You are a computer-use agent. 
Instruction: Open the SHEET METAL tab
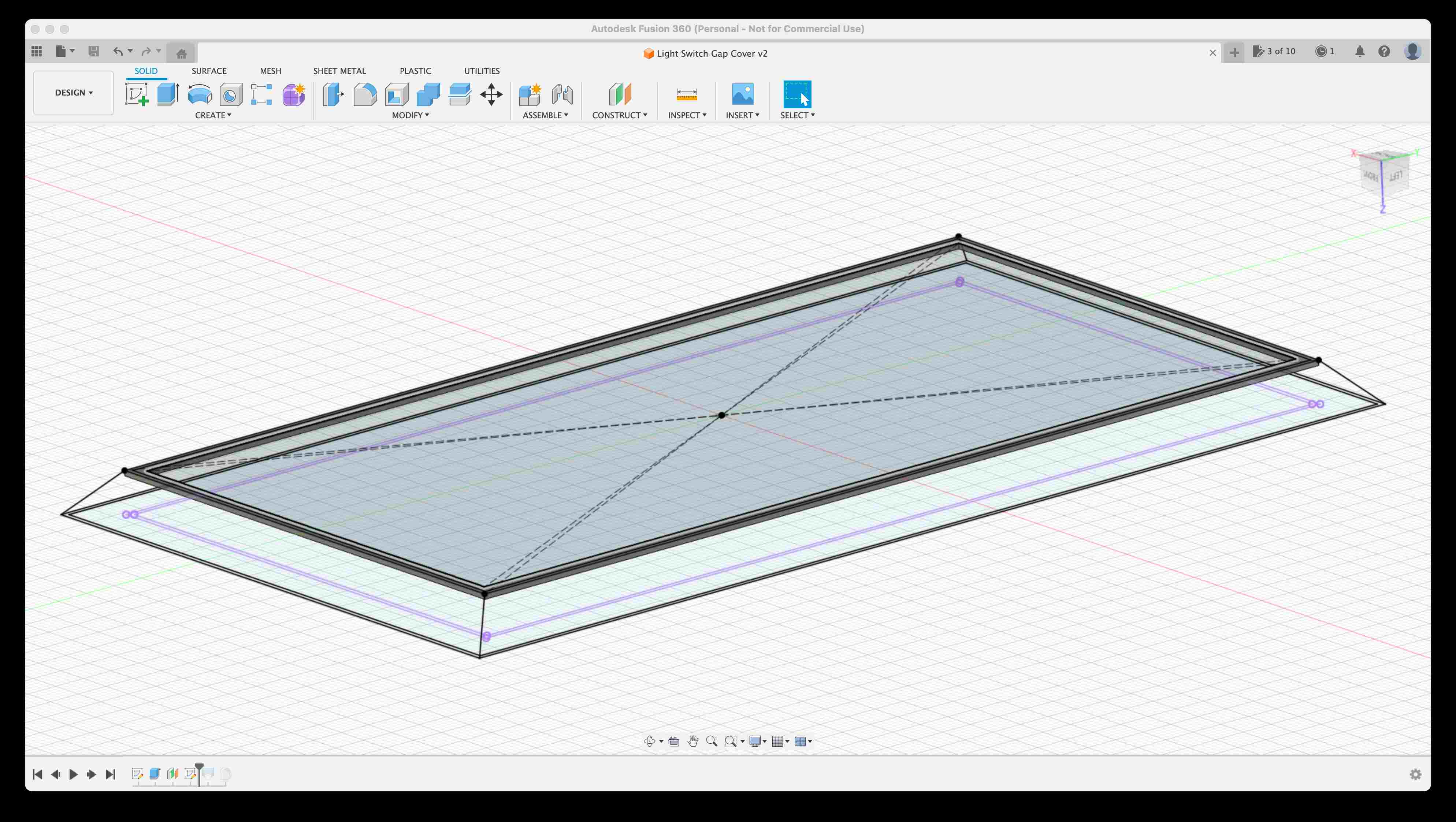tap(339, 71)
